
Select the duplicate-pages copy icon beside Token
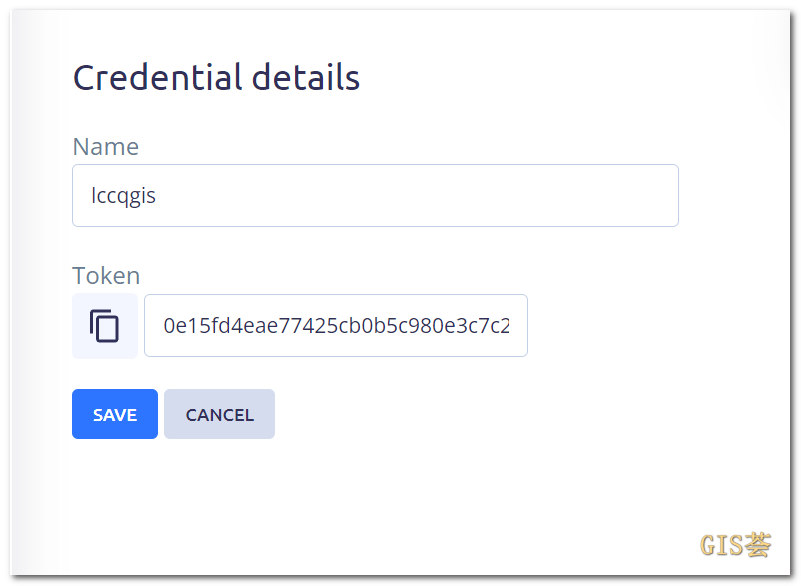104,325
